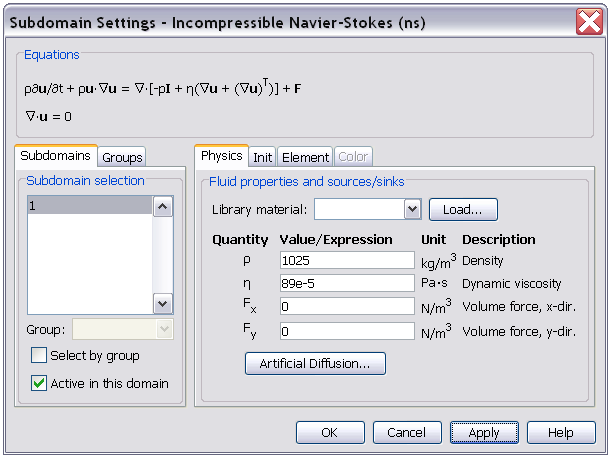Select subdomain 1 in the list
The width and height of the screenshot is (610, 458).
click(x=90, y=205)
